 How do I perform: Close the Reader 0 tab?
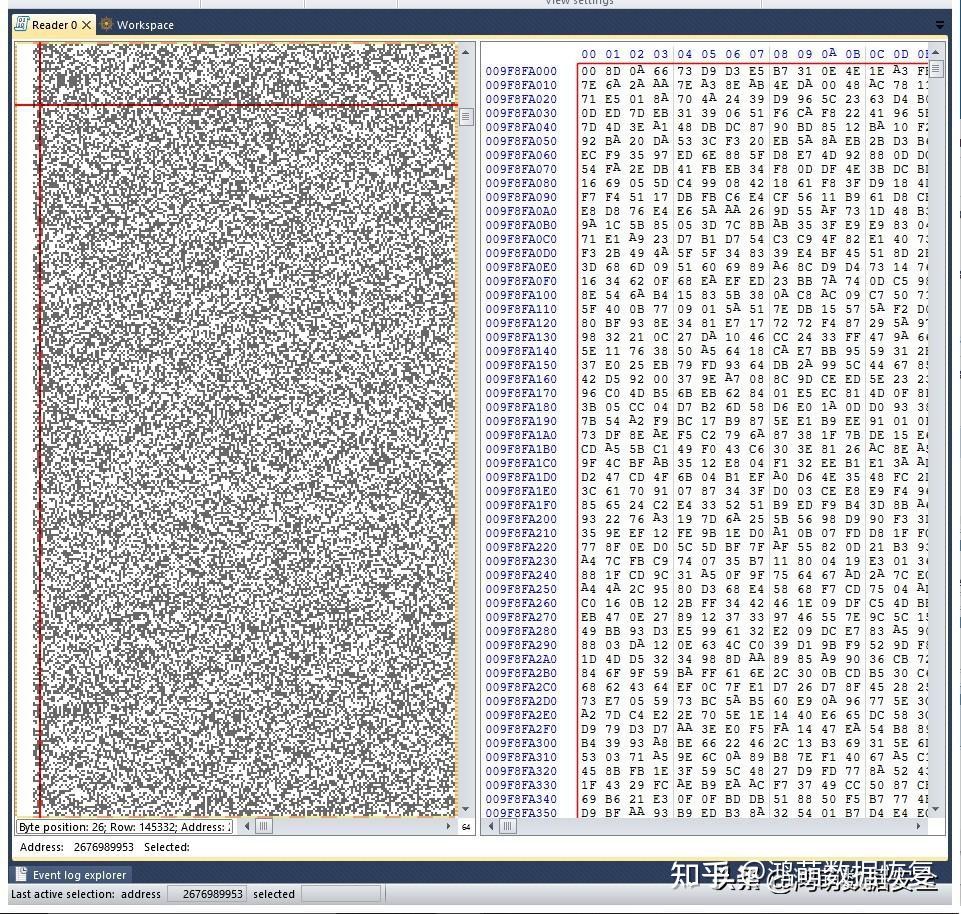(x=86, y=25)
